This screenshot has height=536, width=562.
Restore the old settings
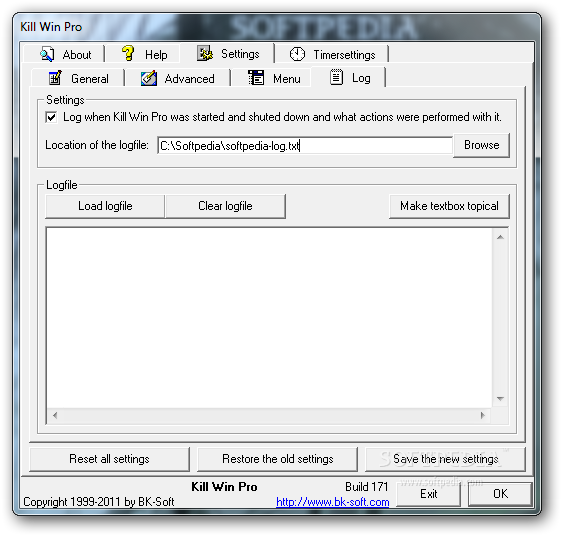277,459
